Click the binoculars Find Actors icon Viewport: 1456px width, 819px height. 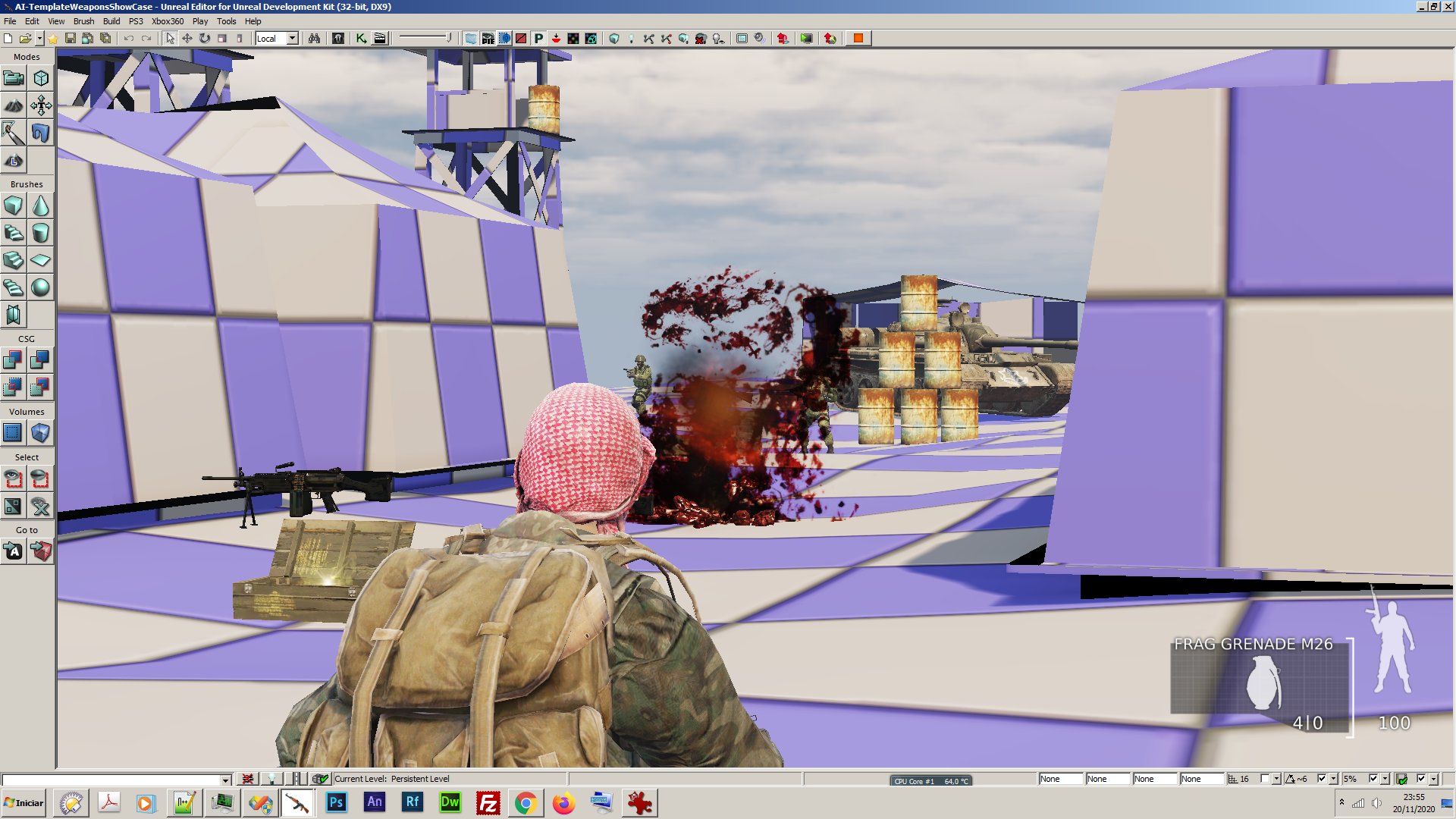click(314, 39)
